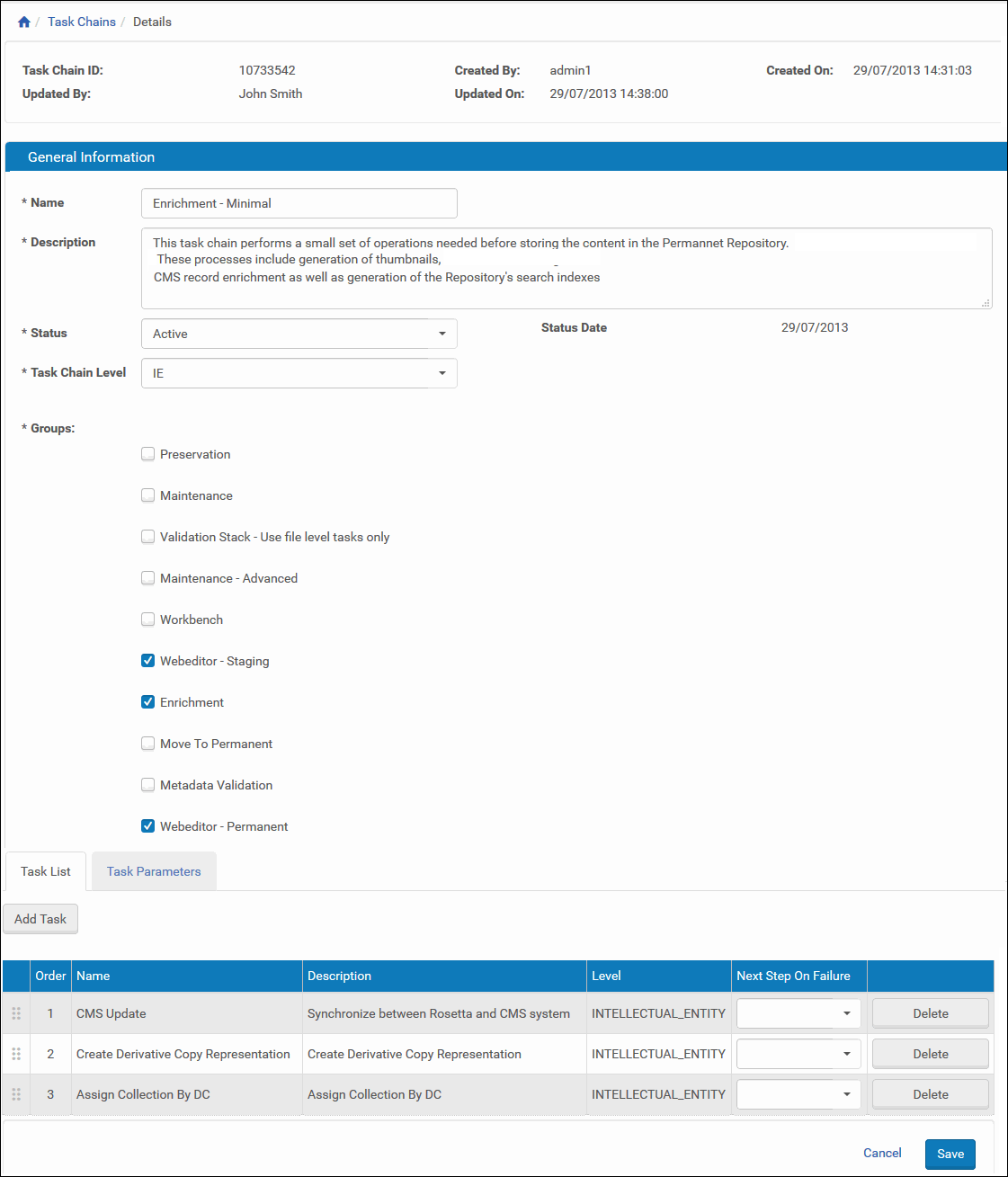Go to the home page icon
The width and height of the screenshot is (1008, 1177).
(x=24, y=22)
